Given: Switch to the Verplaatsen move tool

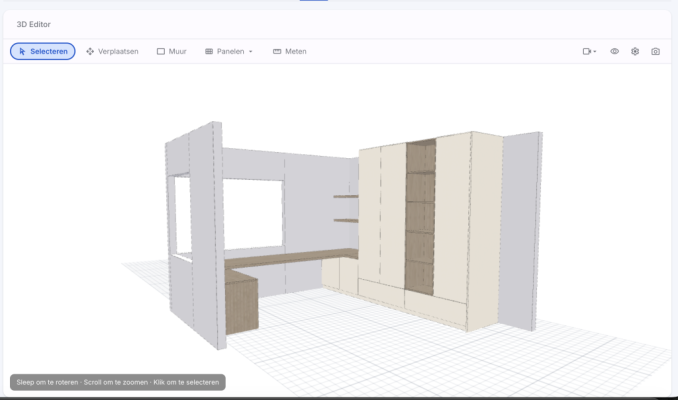Looking at the screenshot, I should point(112,51).
